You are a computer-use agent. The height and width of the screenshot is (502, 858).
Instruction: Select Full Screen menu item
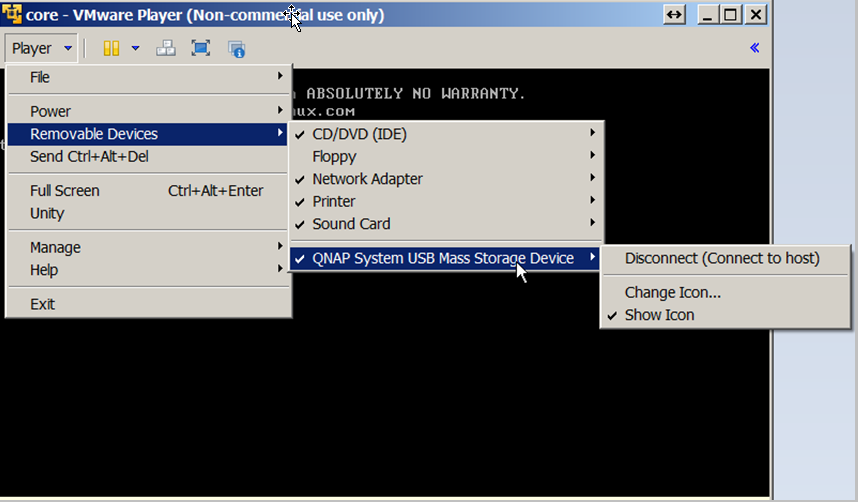148,191
